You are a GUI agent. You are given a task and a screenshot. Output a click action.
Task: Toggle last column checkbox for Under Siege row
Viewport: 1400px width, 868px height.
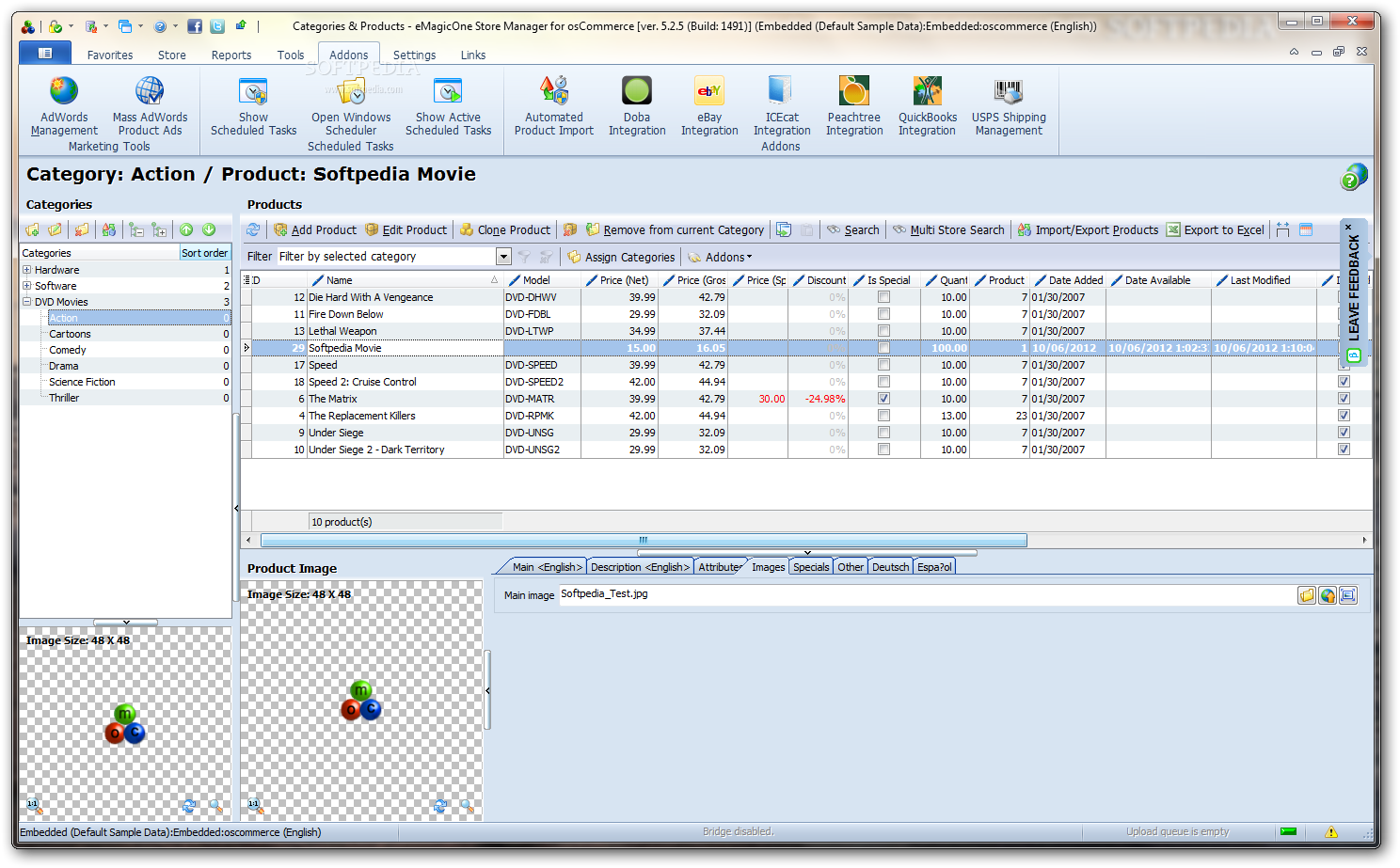click(1344, 433)
